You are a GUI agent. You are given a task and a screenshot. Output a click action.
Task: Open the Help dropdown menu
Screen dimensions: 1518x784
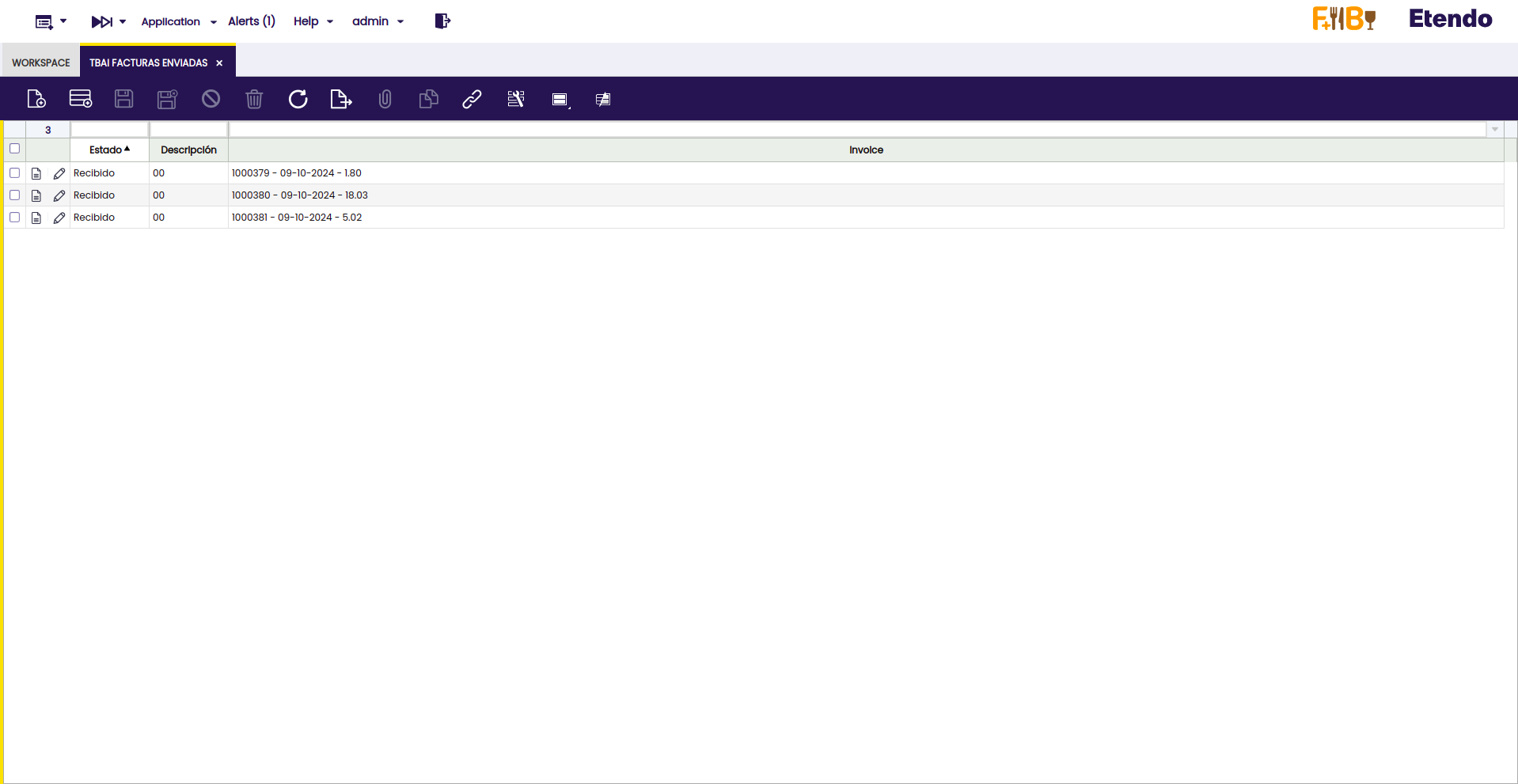(x=313, y=21)
